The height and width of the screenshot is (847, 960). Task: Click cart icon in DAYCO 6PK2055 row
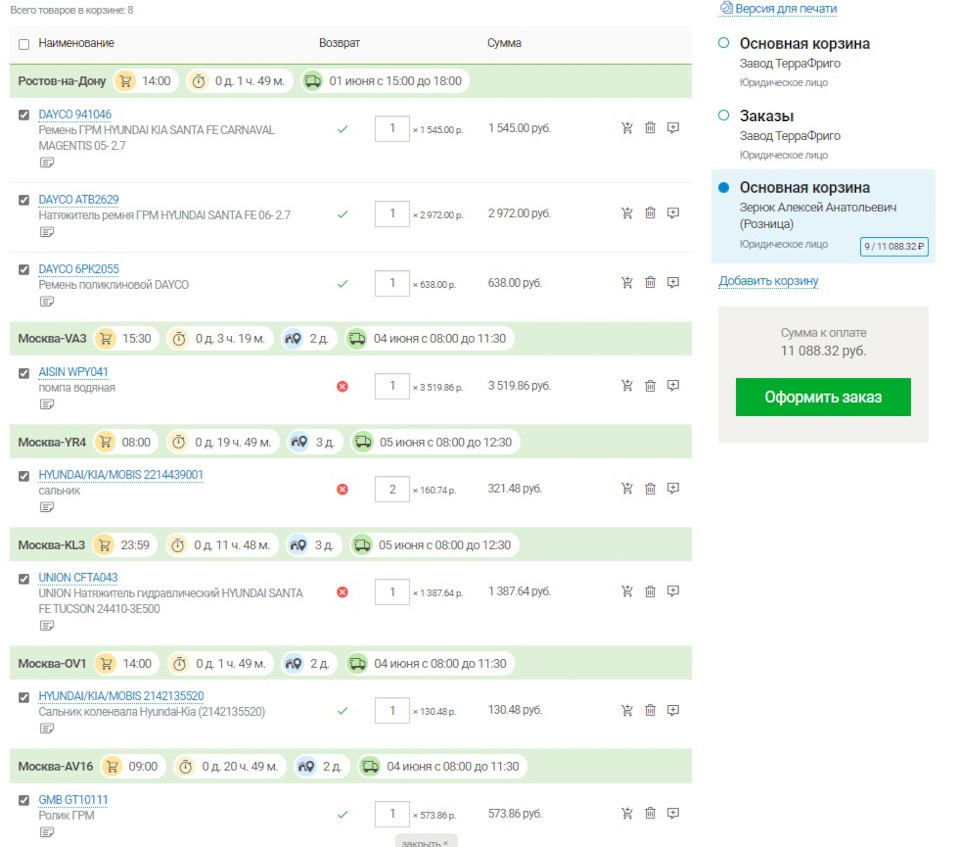pyautogui.click(x=626, y=282)
